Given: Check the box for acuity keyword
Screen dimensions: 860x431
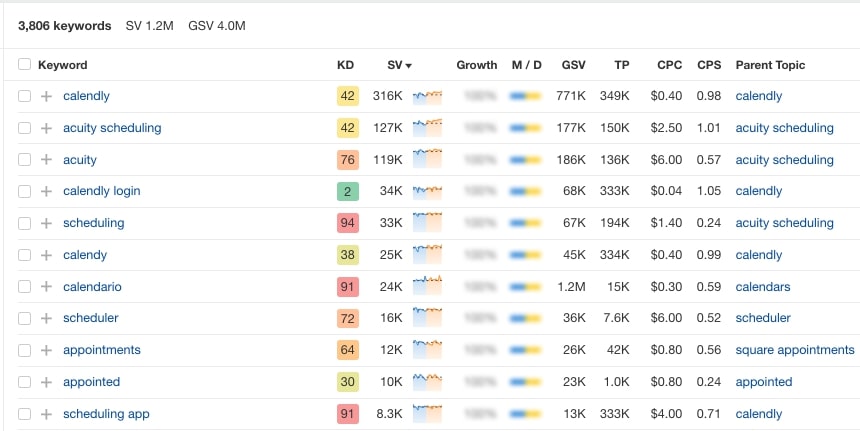Looking at the screenshot, I should [x=24, y=160].
